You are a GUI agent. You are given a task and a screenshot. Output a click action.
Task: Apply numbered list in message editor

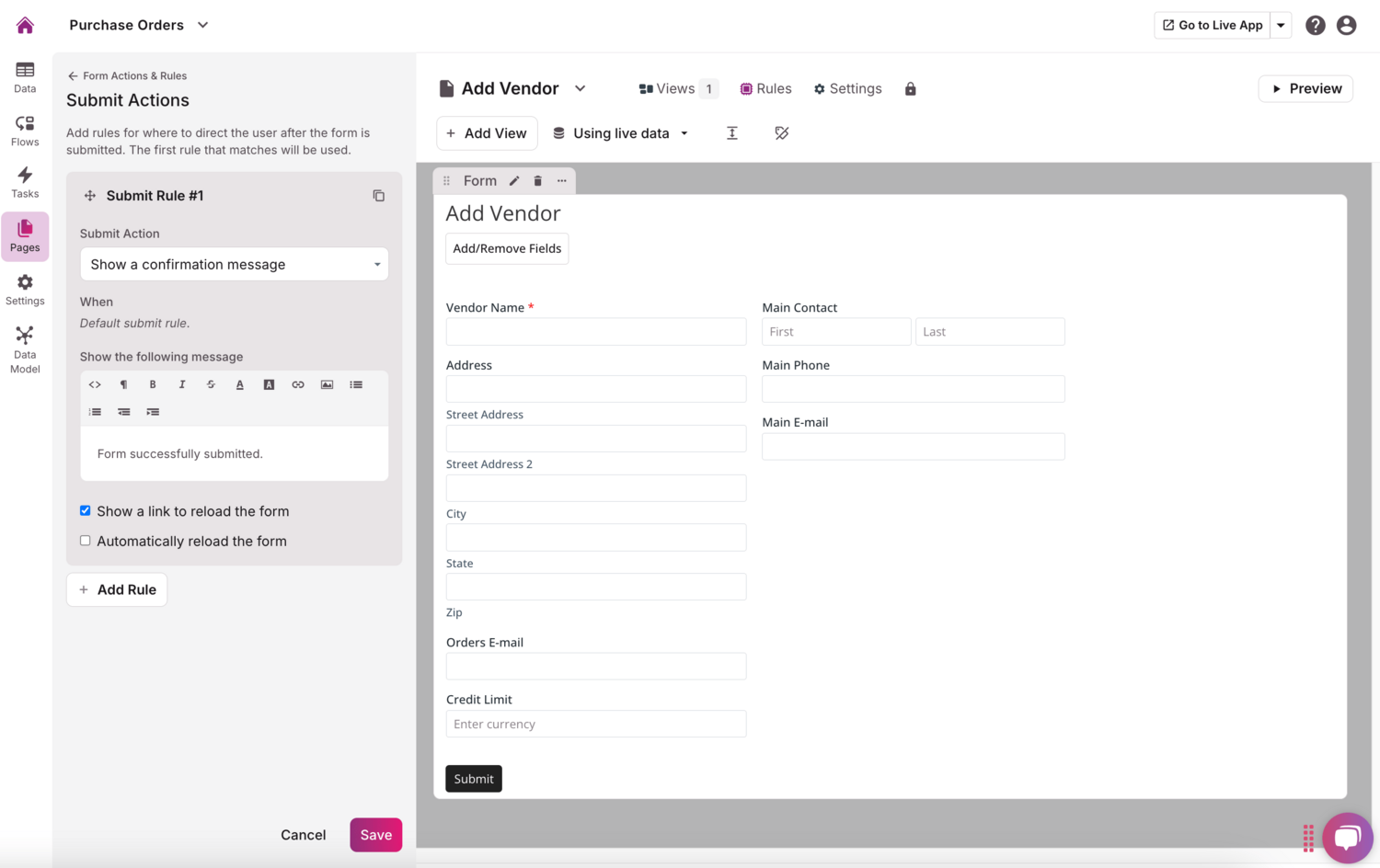95,412
